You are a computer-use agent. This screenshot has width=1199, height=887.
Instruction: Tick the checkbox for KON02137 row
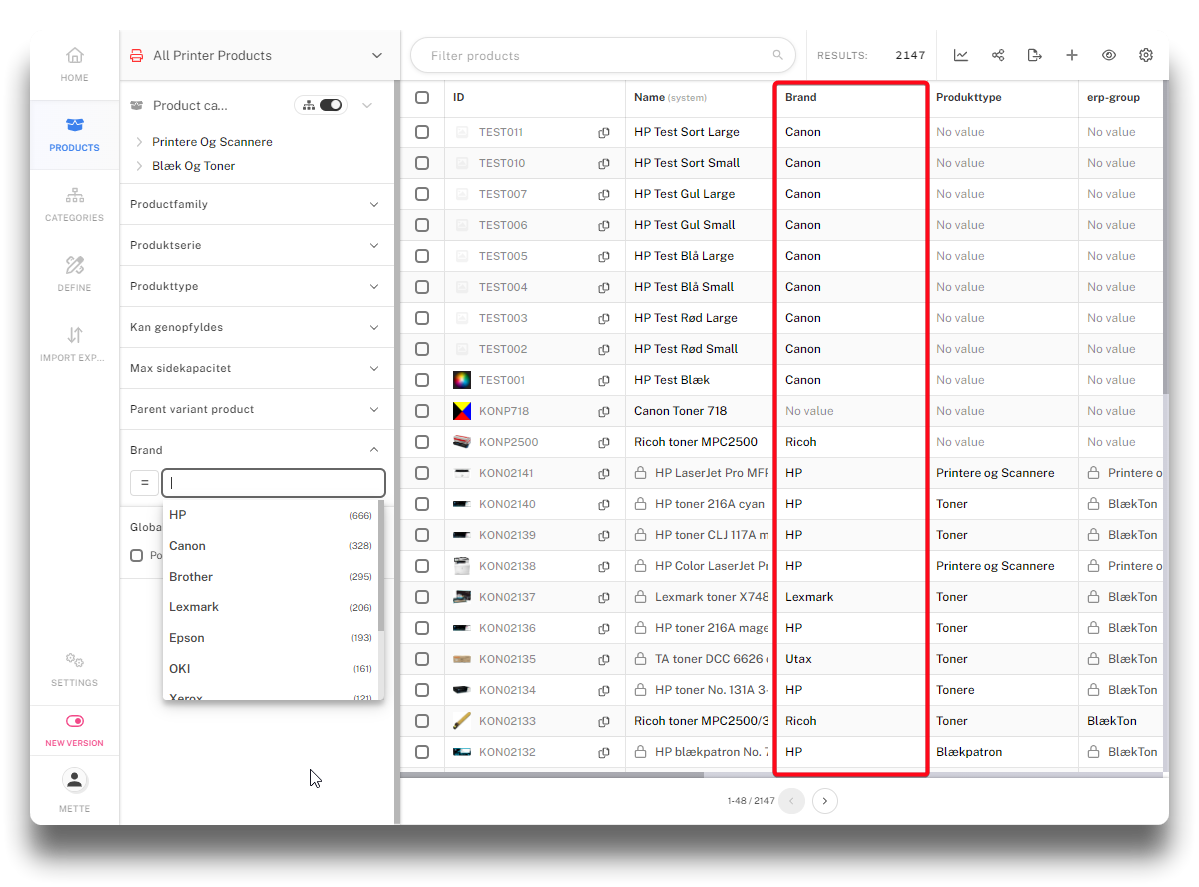coord(422,596)
